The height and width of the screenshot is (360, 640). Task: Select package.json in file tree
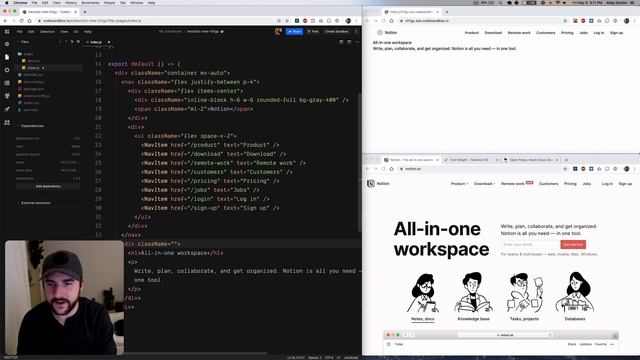33,89
